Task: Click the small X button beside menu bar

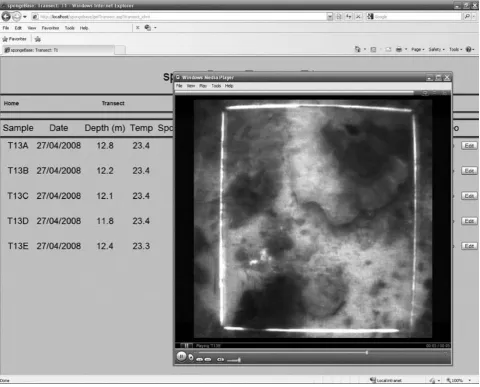Action: pos(137,28)
